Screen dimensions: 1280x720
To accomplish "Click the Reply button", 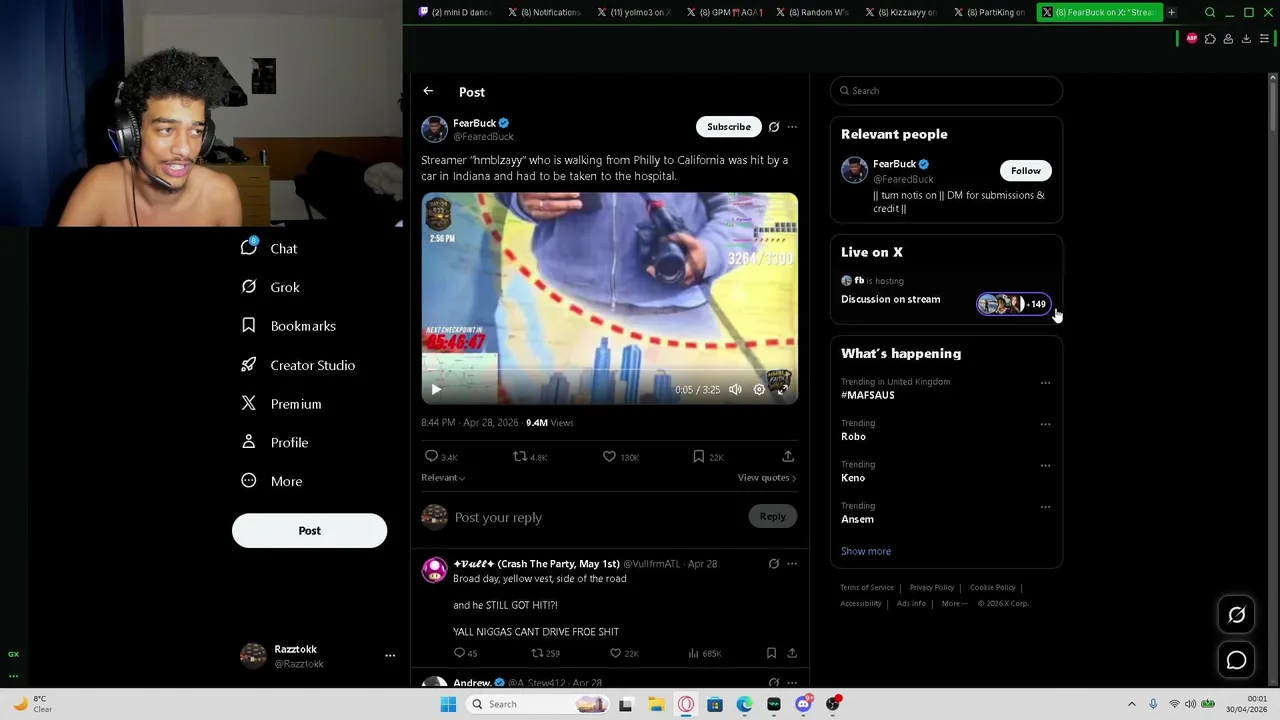I will pos(772,516).
